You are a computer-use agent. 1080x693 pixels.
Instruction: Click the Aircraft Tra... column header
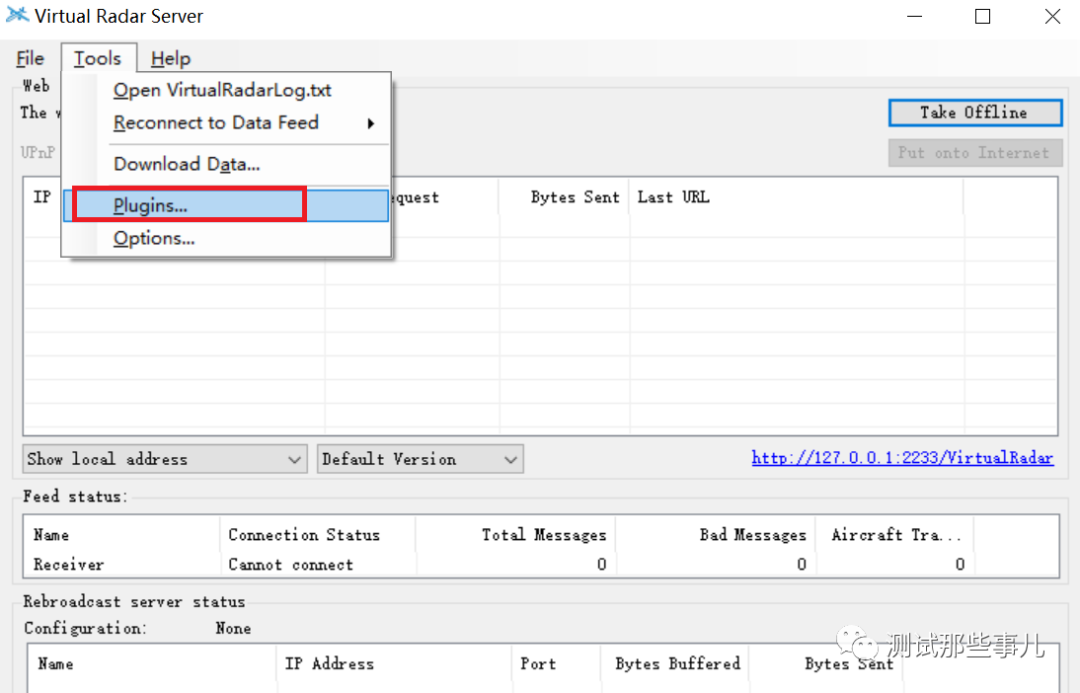[895, 535]
